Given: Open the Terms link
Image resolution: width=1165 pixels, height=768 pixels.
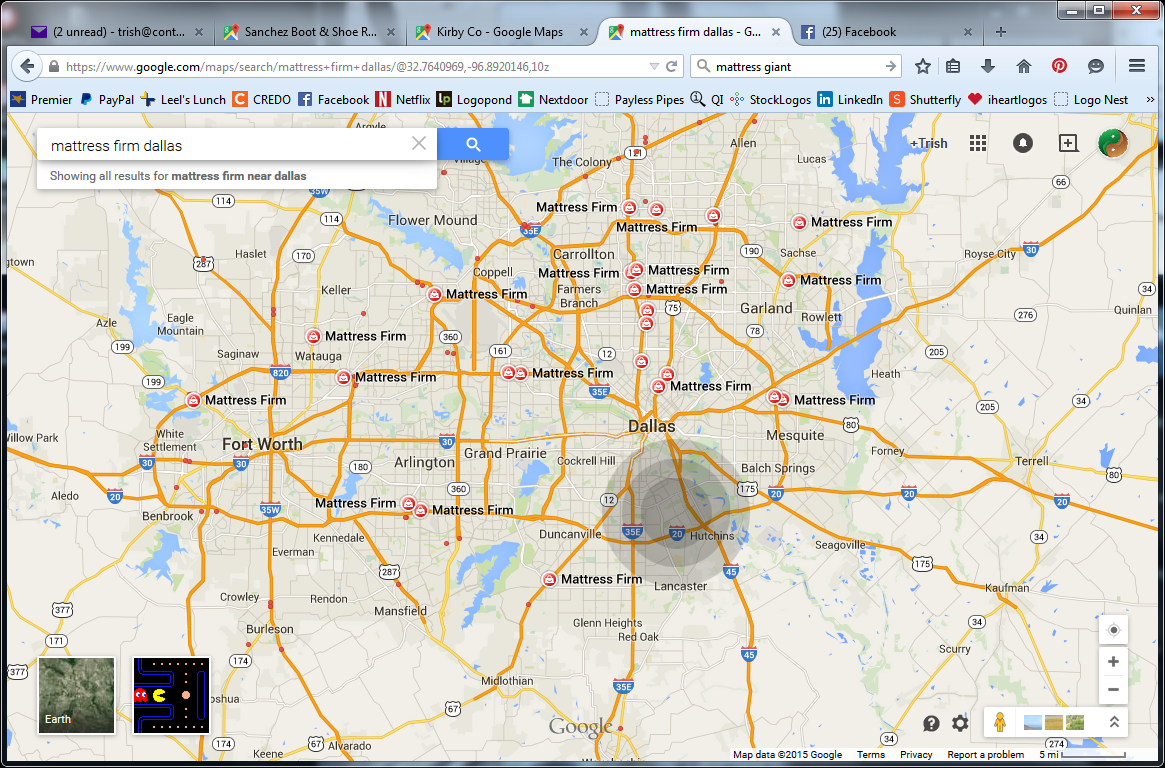Looking at the screenshot, I should click(x=871, y=755).
